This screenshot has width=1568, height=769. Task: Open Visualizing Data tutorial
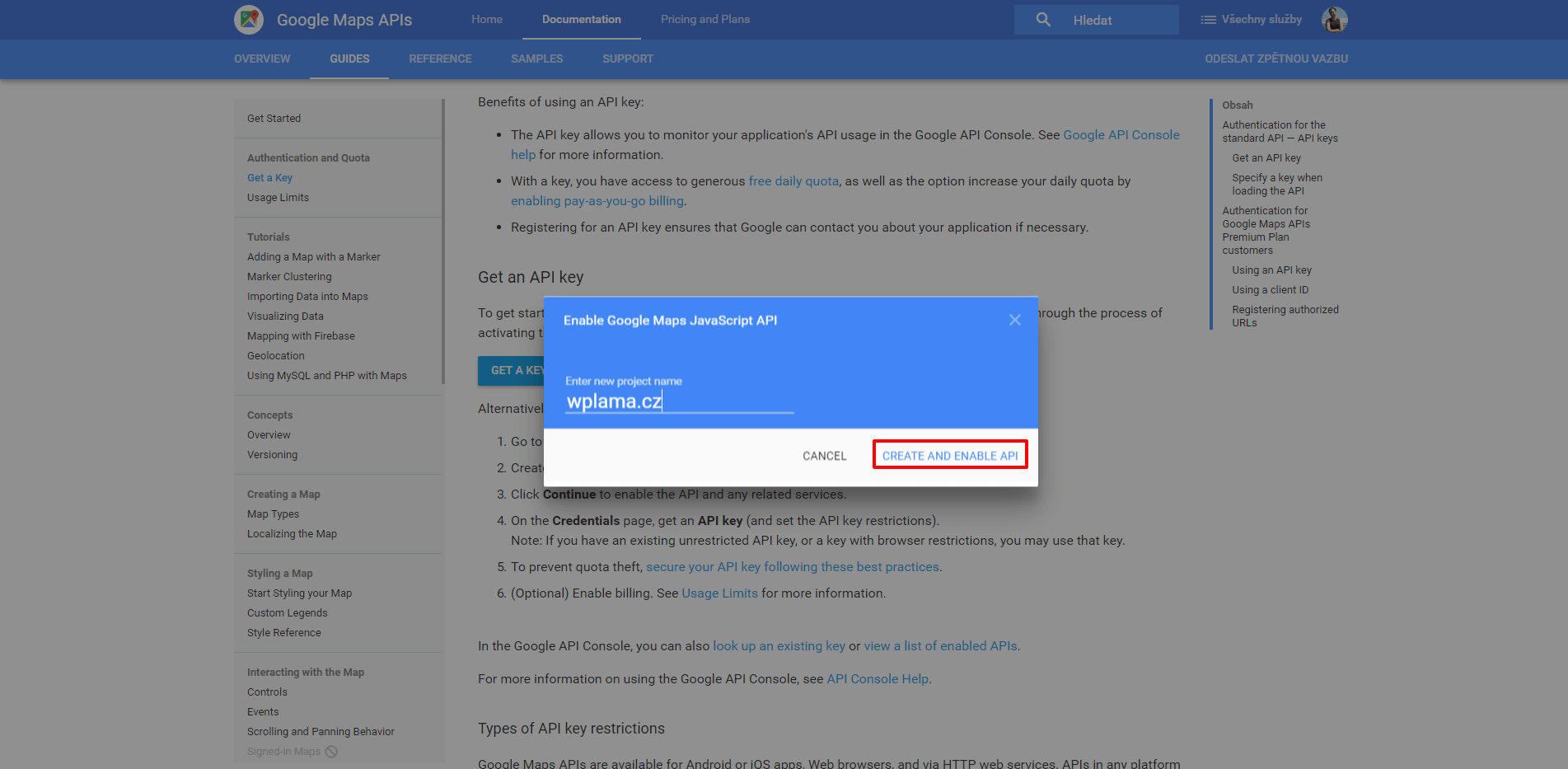pyautogui.click(x=285, y=316)
